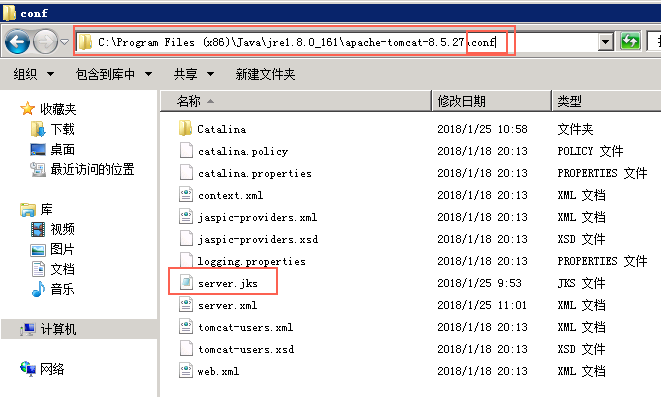Sort by the 名称 column header
This screenshot has width=661, height=397.
tap(296, 101)
